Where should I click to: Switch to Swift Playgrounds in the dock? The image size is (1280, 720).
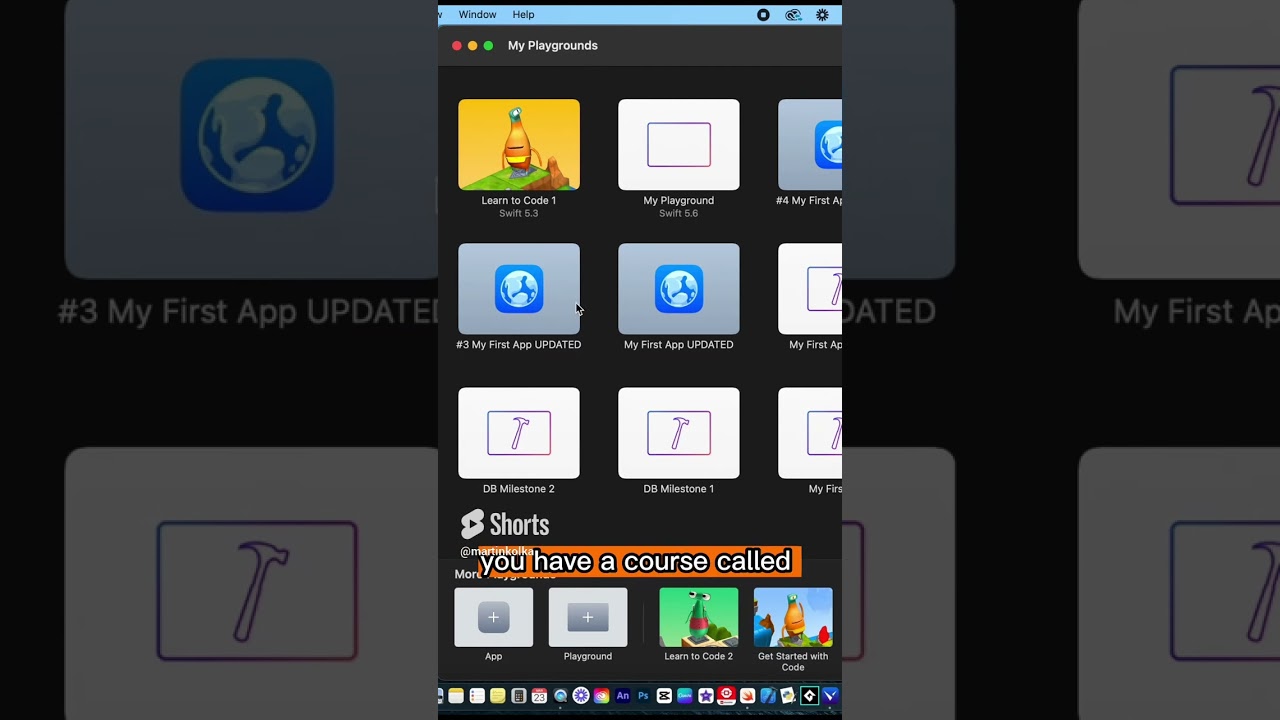(747, 696)
